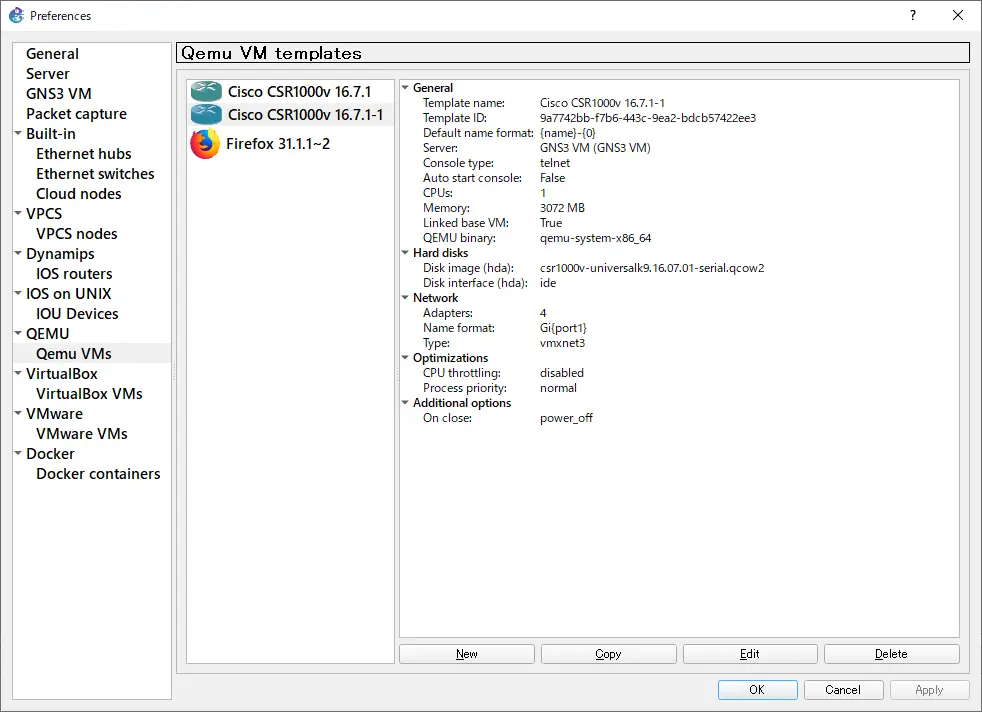Click the Memory value 3072 MB
The width and height of the screenshot is (982, 712).
[x=562, y=208]
